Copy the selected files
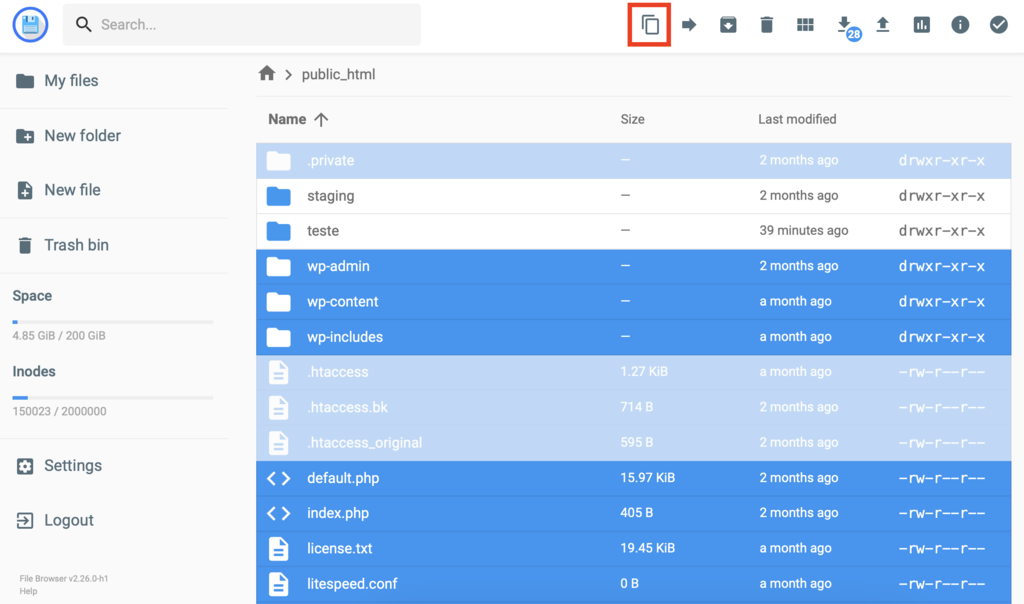This screenshot has height=604, width=1024. 648,24
